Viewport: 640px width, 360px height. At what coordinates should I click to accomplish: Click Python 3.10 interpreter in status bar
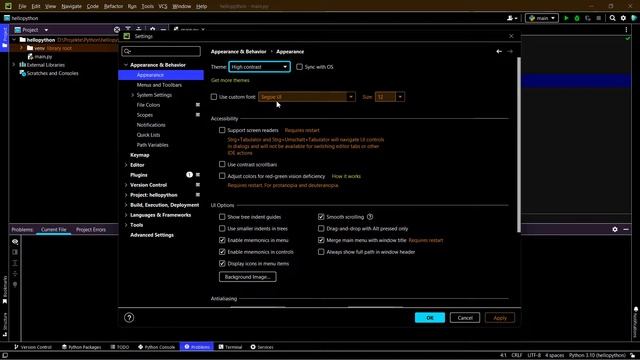[597, 355]
